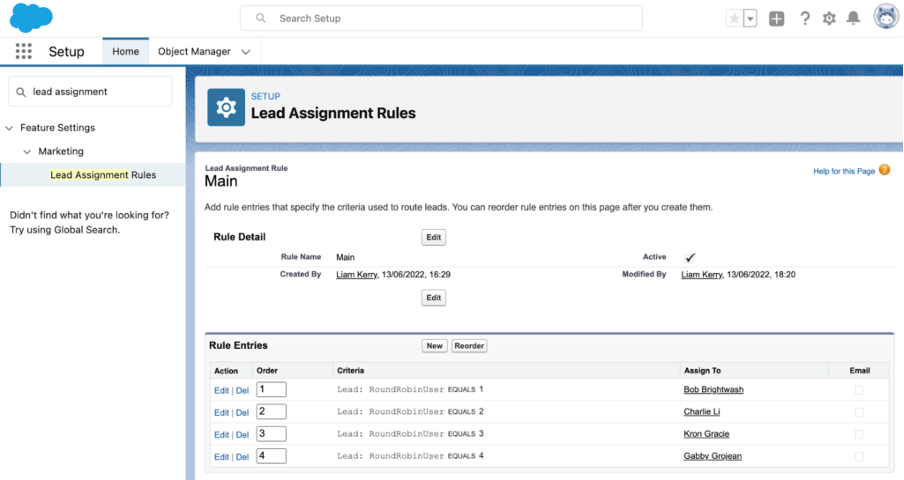The height and width of the screenshot is (480, 904).
Task: Open the Kron Gracie user link
Action: pyautogui.click(x=706, y=434)
